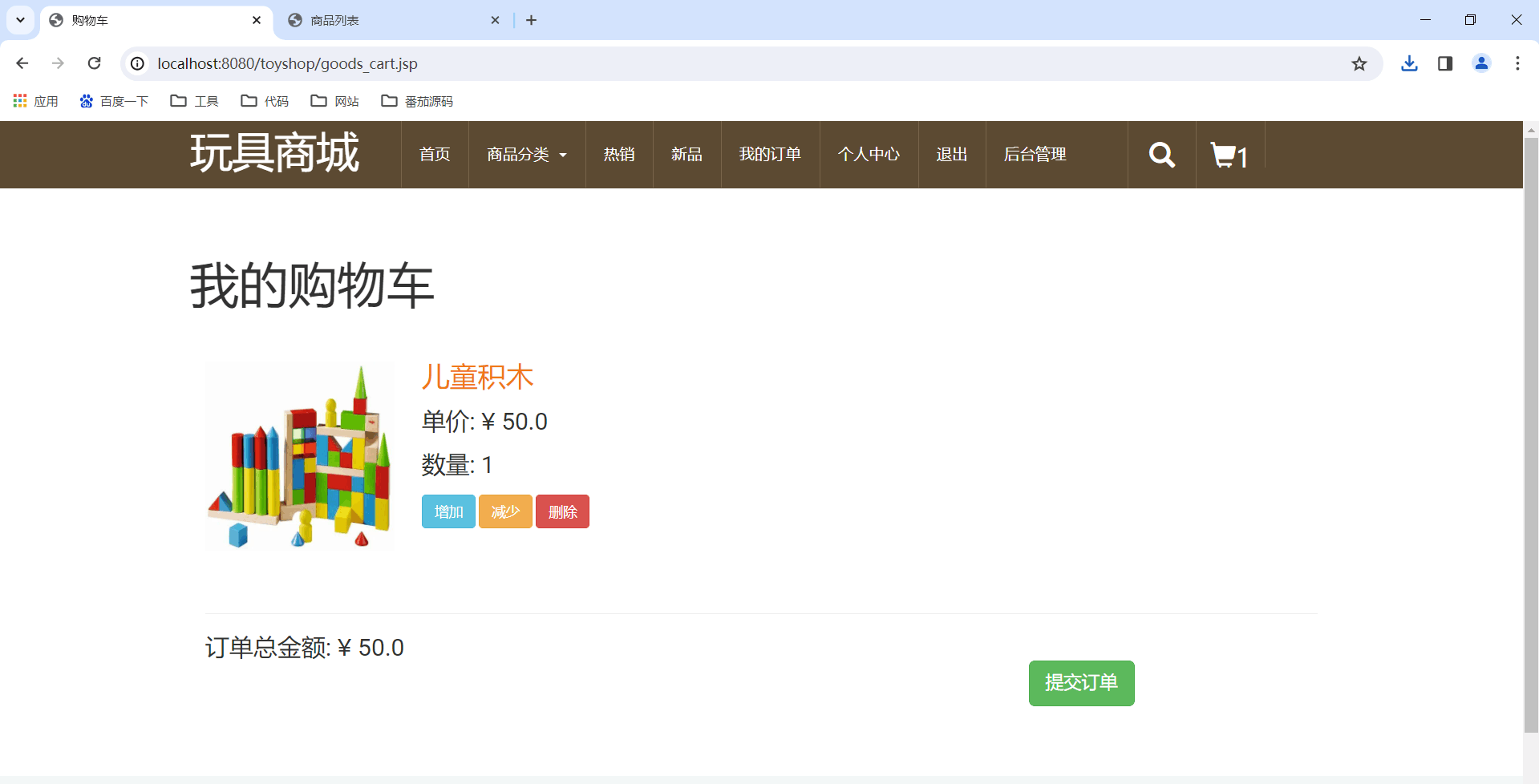The height and width of the screenshot is (784, 1539).
Task: Click the 数量: 1 text
Action: click(457, 465)
